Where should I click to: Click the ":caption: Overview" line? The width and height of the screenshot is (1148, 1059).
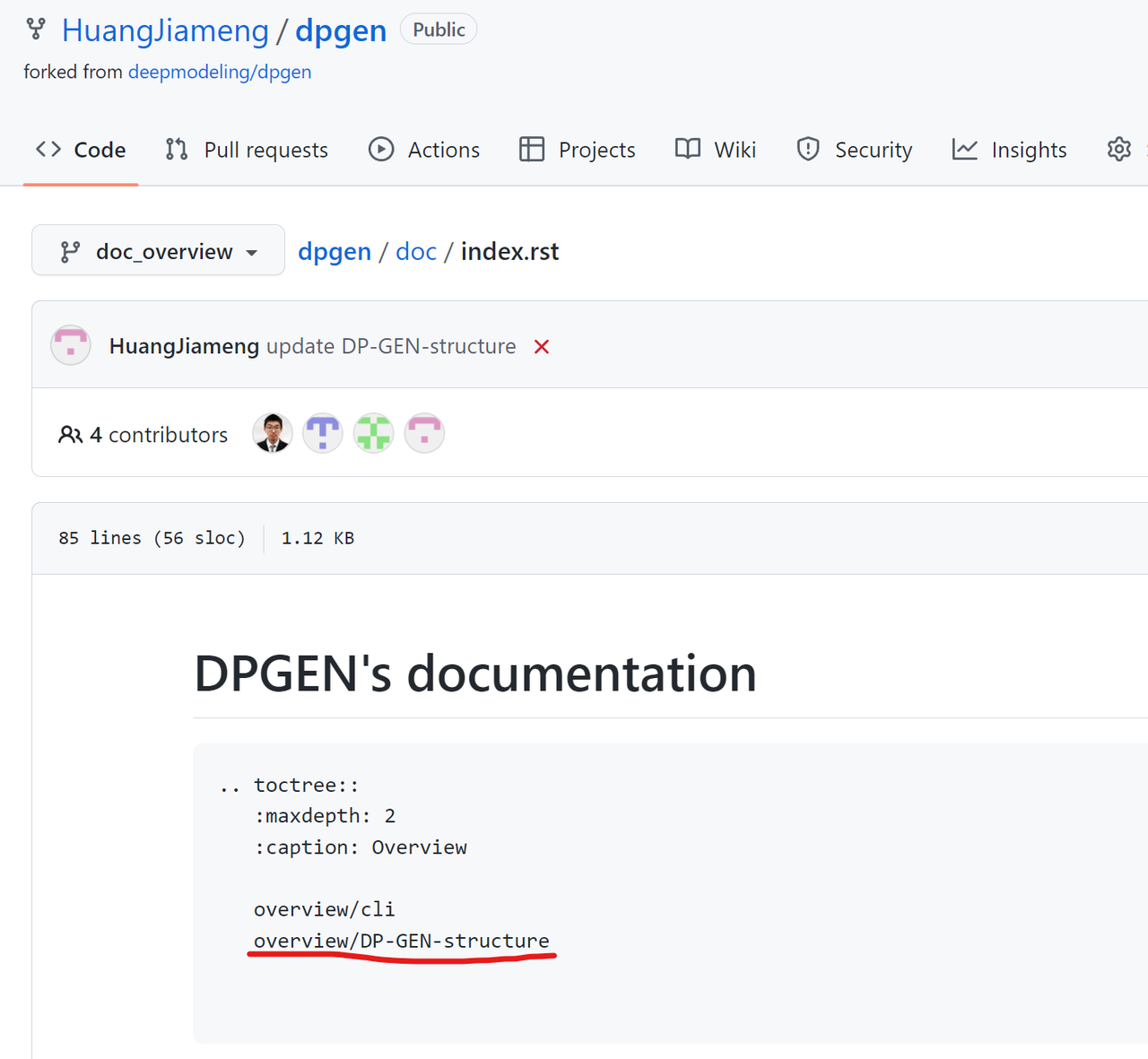coord(361,847)
